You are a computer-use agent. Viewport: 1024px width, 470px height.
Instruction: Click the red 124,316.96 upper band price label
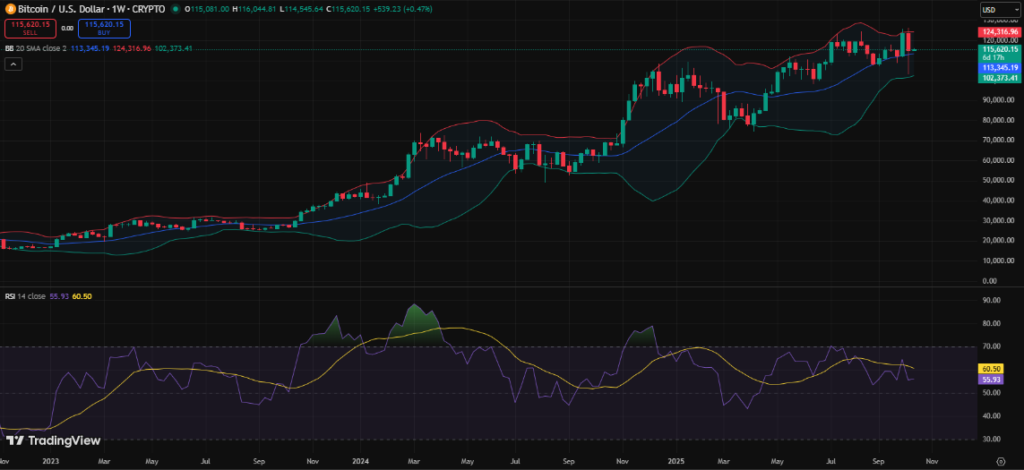tap(998, 32)
